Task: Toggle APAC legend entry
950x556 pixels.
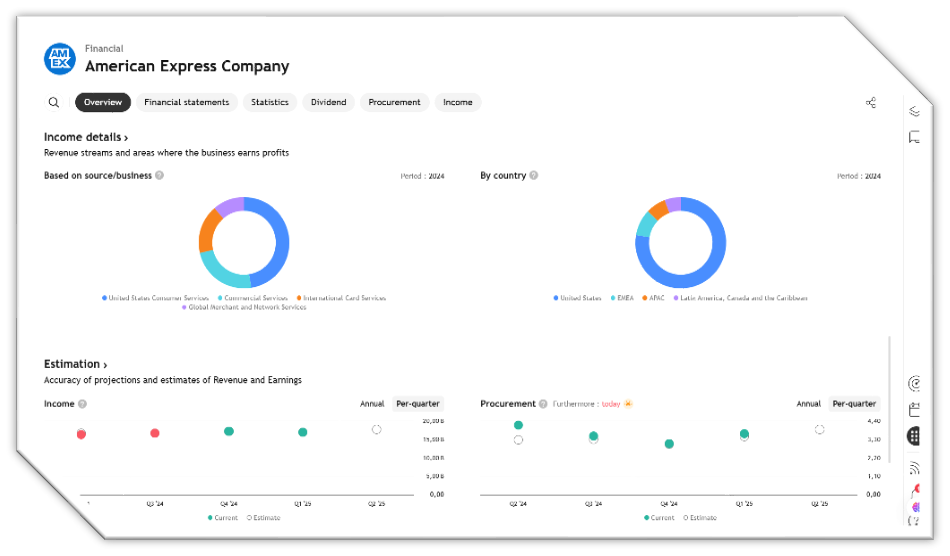Action: click(653, 298)
